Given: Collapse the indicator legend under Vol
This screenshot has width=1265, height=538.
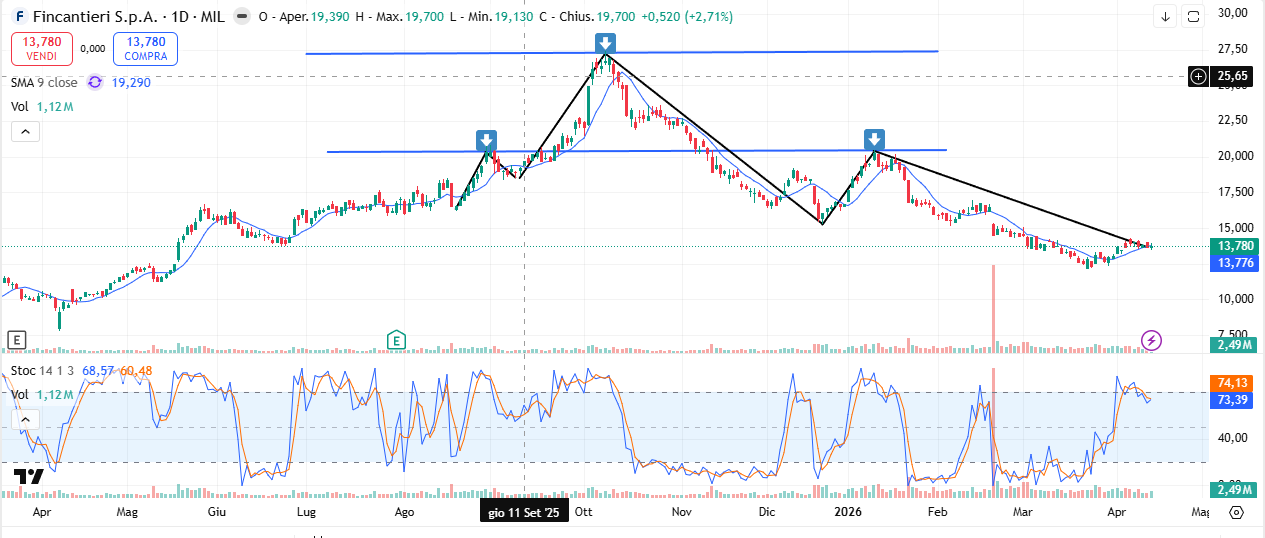Looking at the screenshot, I should pyautogui.click(x=25, y=131).
